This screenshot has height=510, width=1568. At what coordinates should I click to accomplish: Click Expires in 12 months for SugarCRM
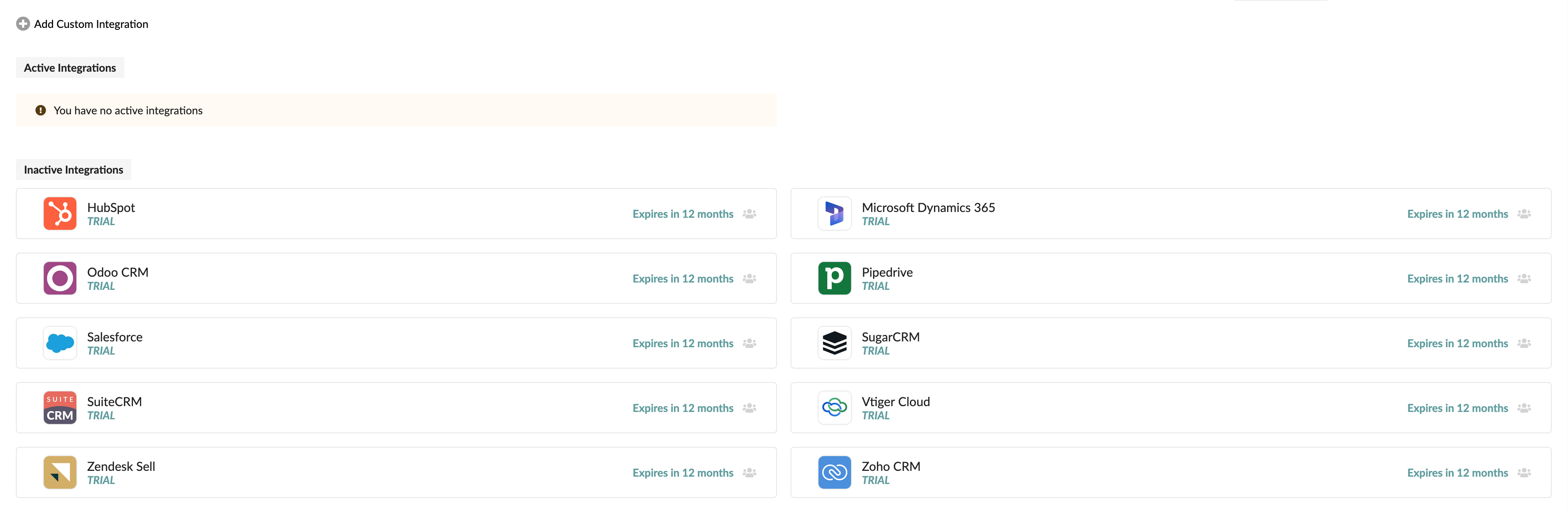point(1457,343)
